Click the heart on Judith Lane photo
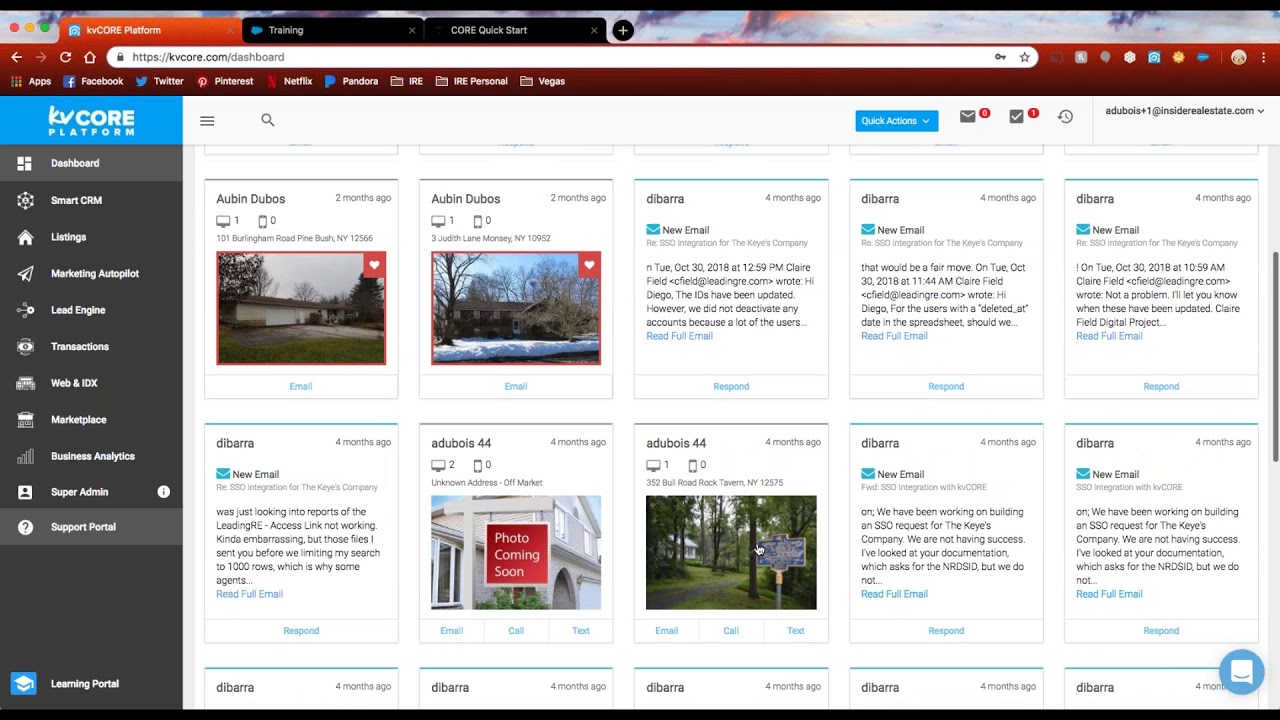1280x720 pixels. click(x=589, y=265)
